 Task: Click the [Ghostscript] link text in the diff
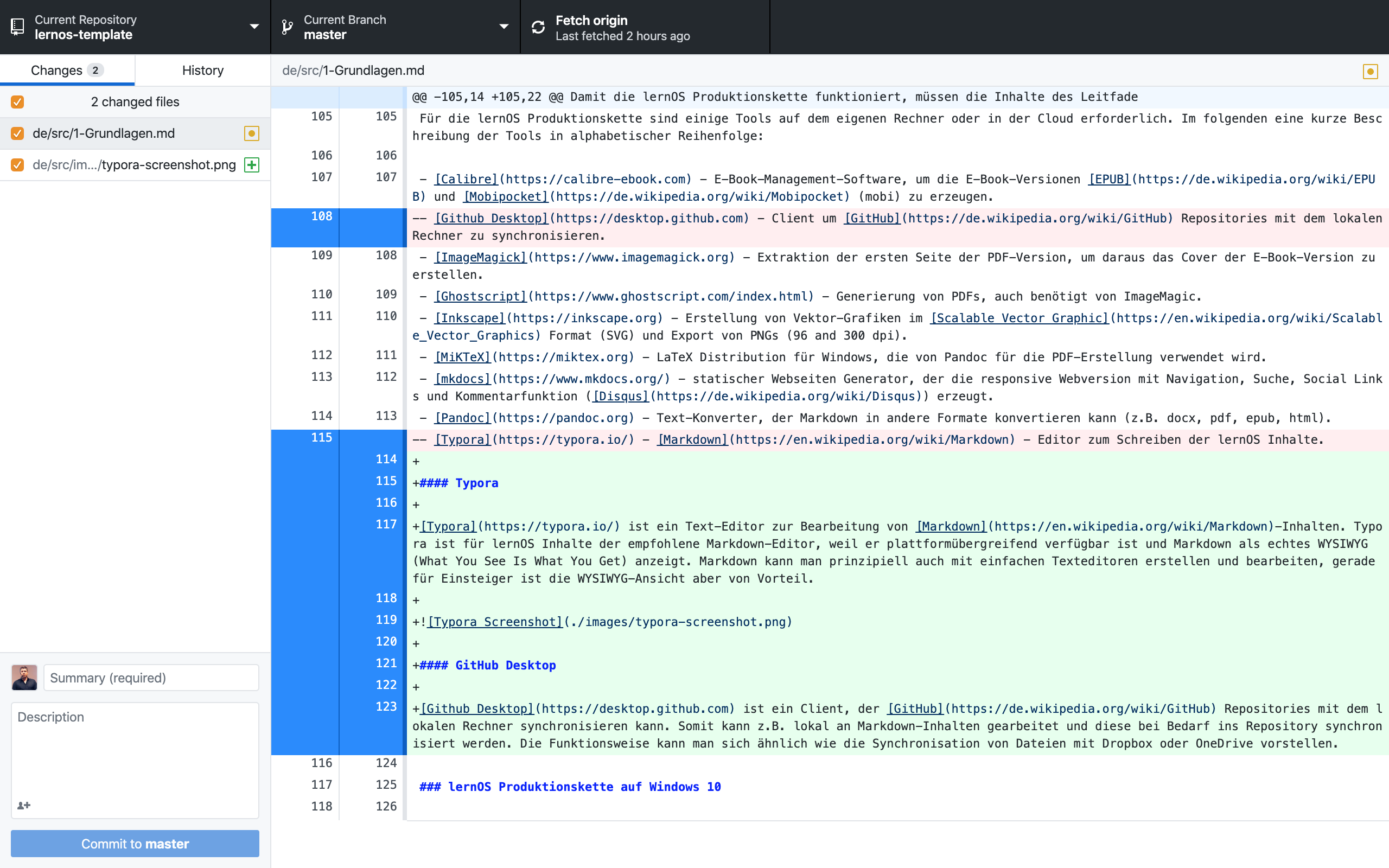coord(480,297)
